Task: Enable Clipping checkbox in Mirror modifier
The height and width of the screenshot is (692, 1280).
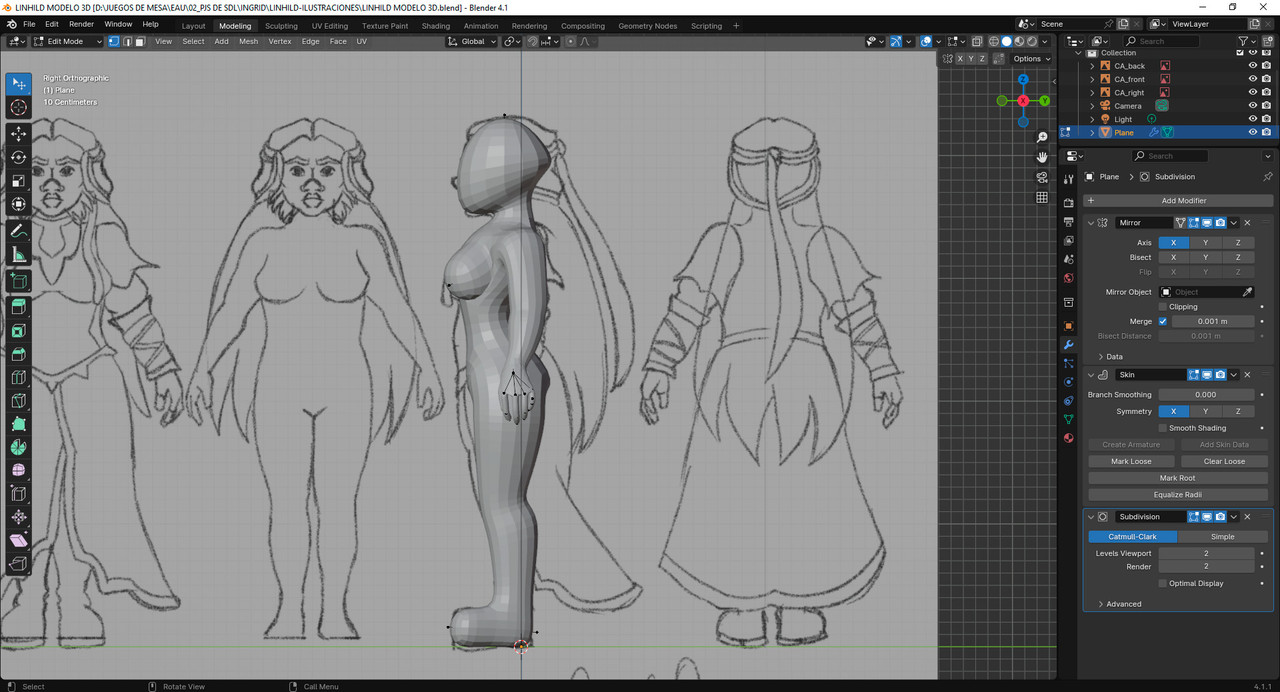Action: 1163,307
